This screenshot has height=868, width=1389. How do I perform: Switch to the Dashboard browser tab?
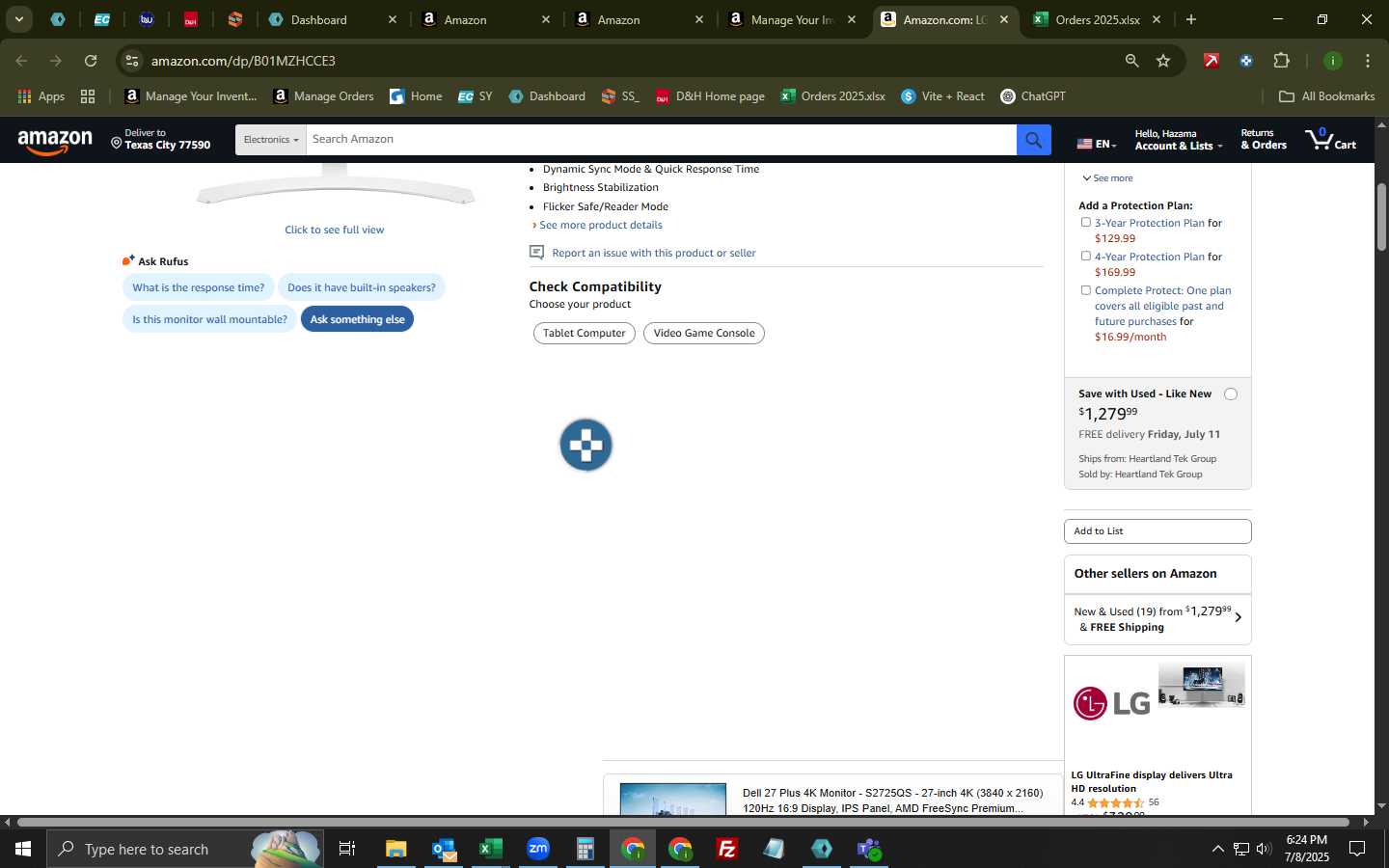coord(332,19)
